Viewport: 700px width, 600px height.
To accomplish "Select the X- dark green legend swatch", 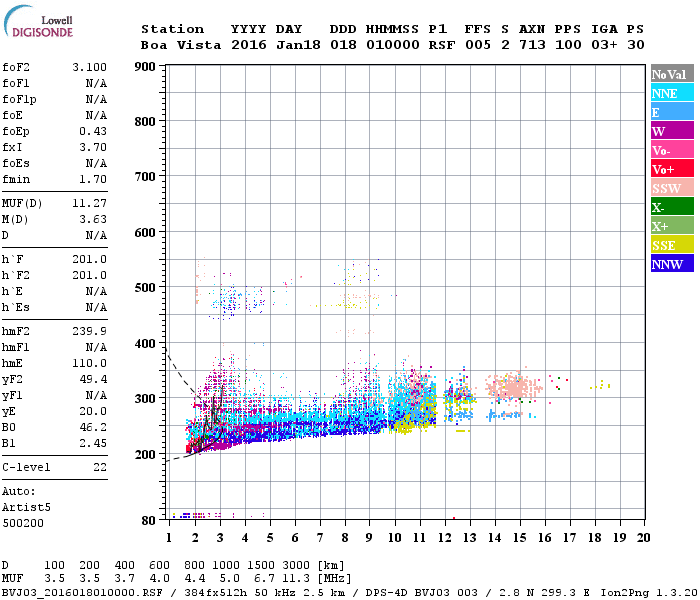I will click(672, 207).
